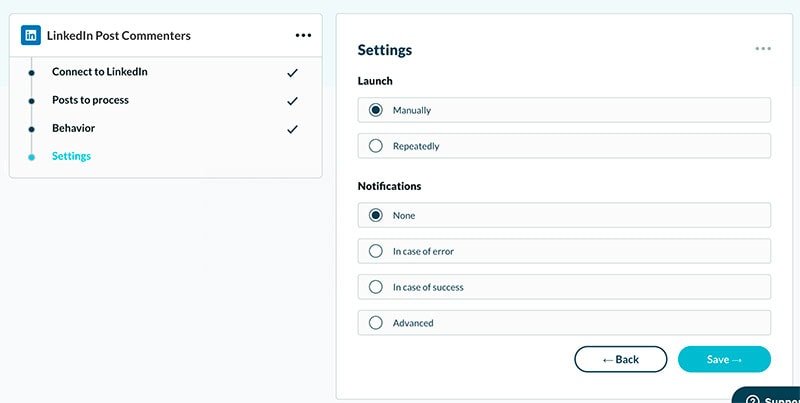Select In case of success notifications
Screen dimensions: 800x403
point(564,287)
